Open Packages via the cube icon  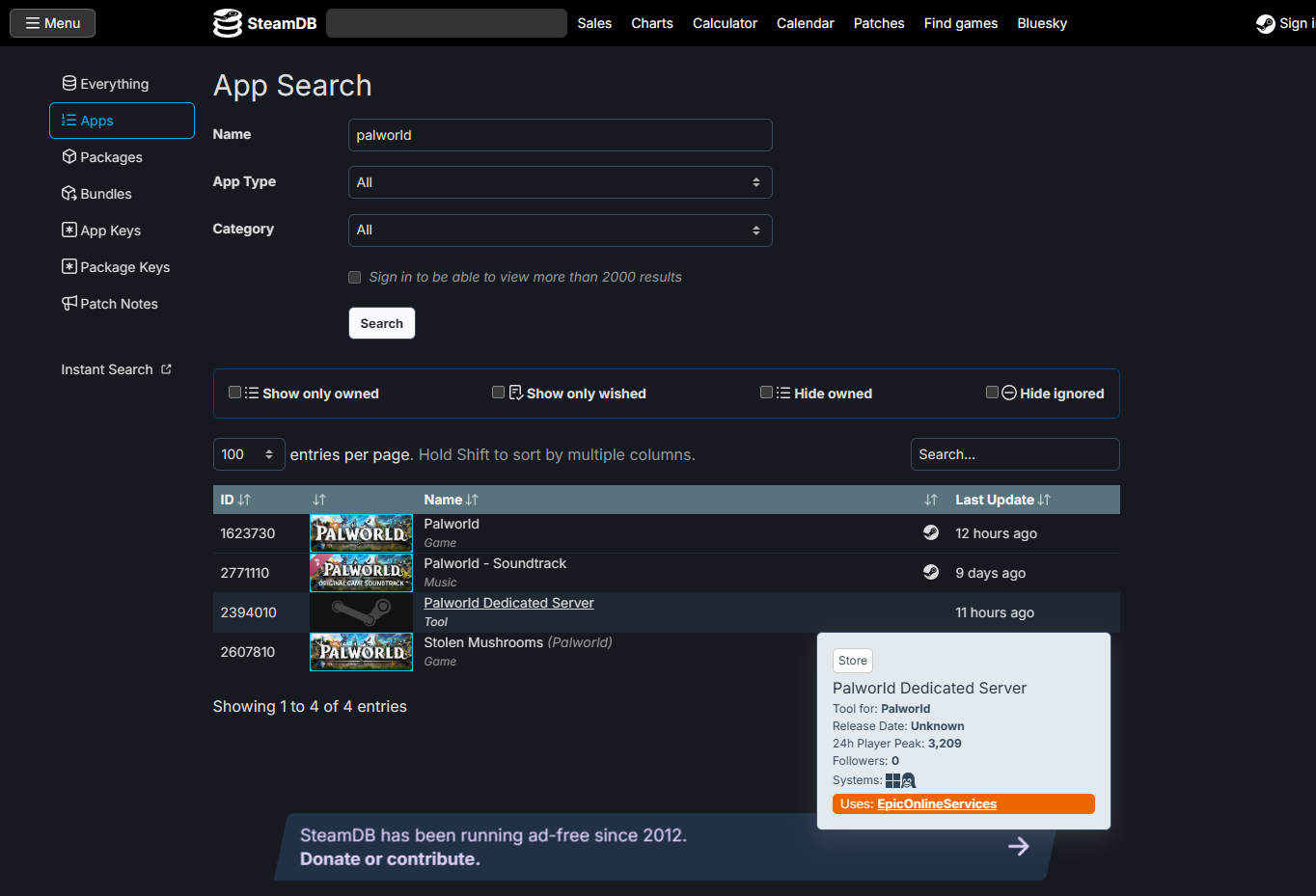pos(68,156)
